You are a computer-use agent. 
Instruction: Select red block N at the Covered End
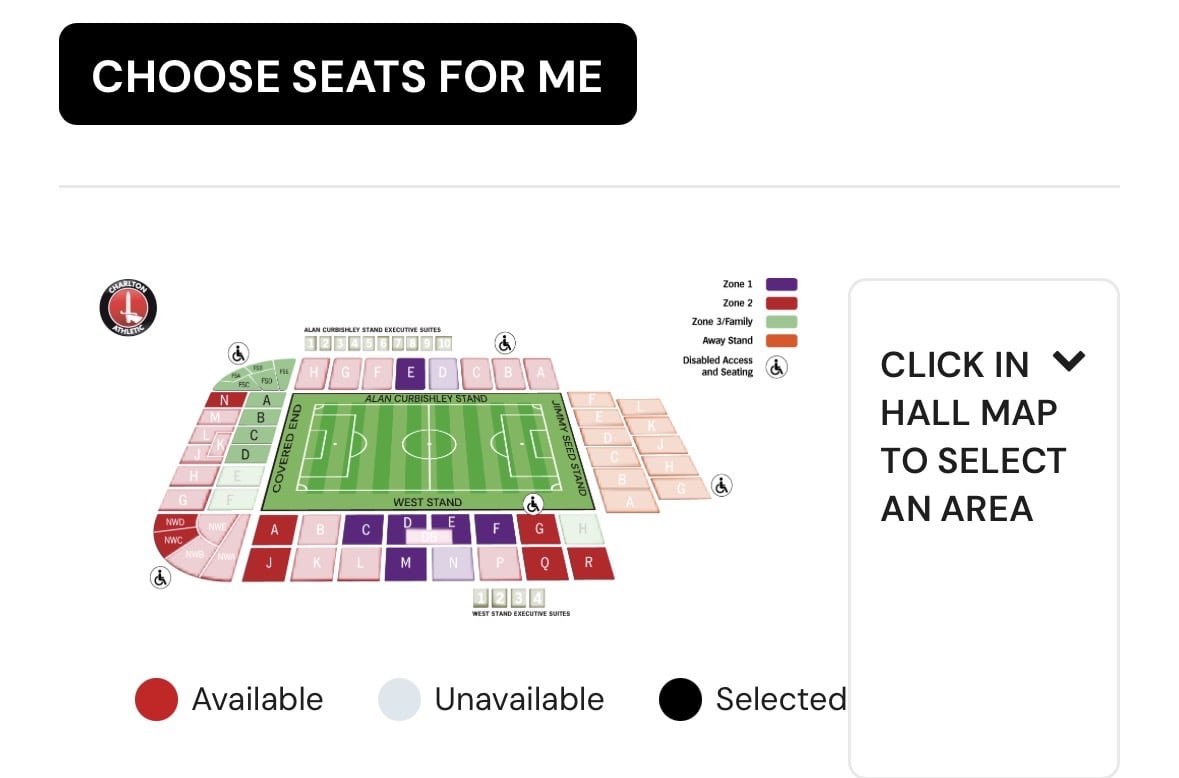tap(225, 400)
